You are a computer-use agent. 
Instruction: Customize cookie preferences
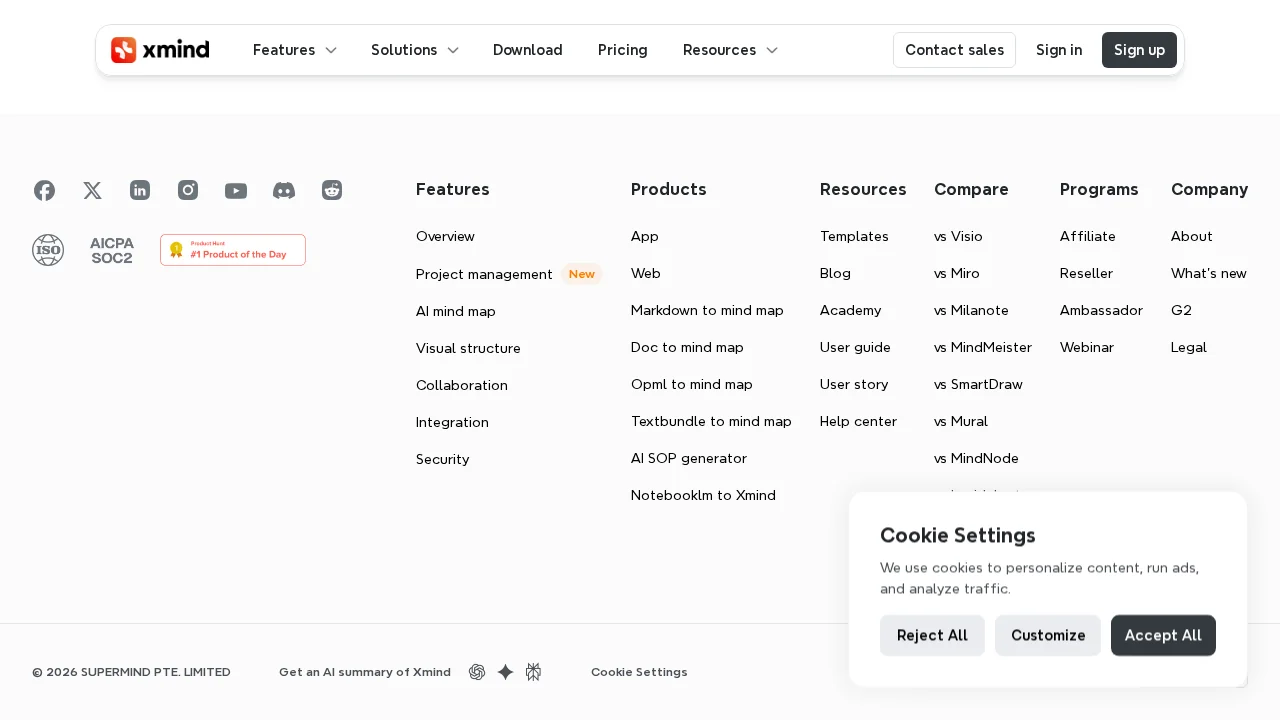[1048, 635]
